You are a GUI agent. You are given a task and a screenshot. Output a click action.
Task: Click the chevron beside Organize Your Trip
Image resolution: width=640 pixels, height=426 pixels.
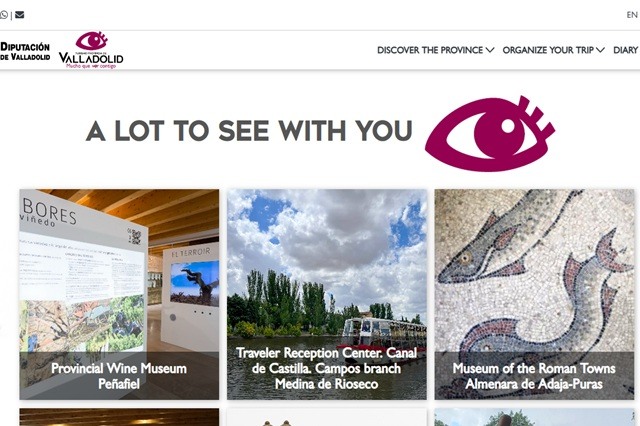[x=600, y=50]
